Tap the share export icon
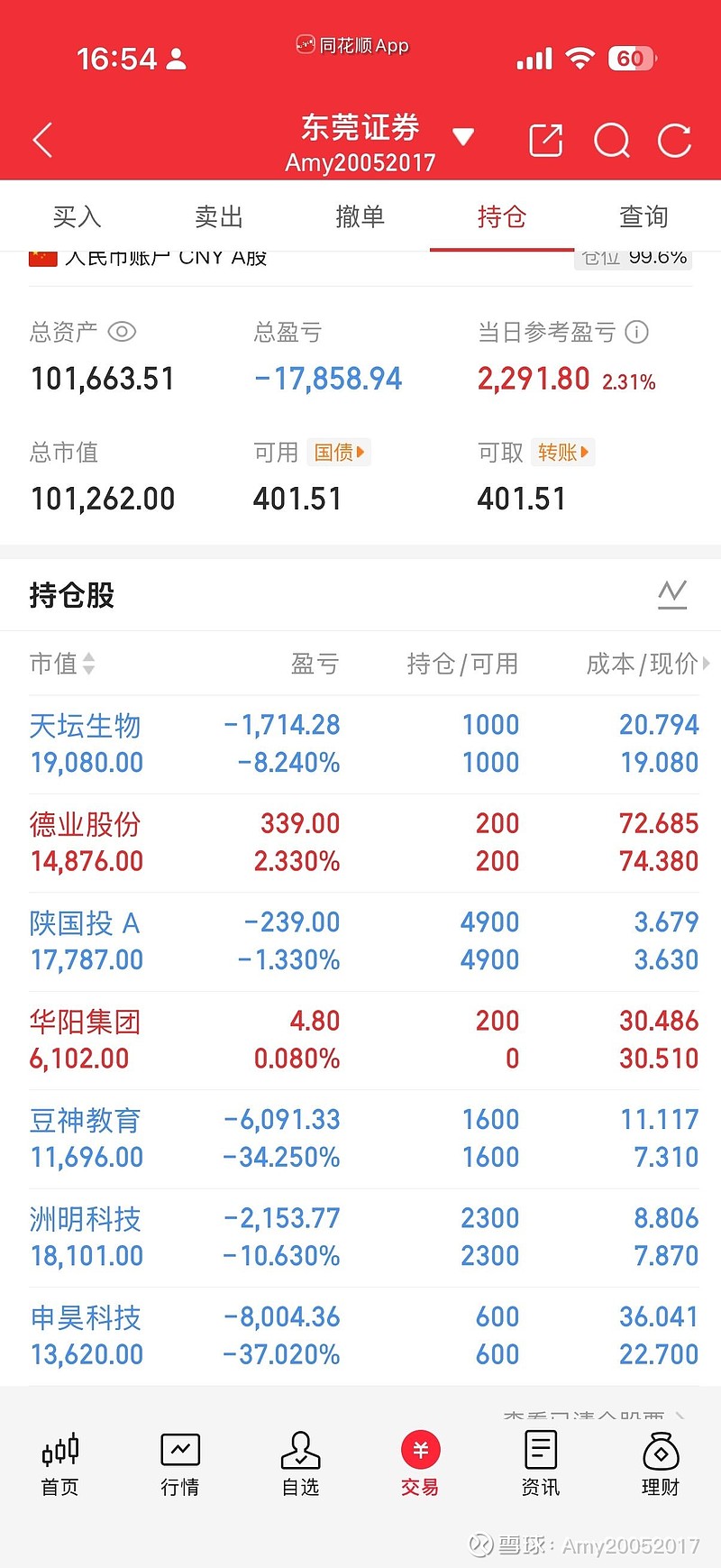Screen dimensions: 721x1568 pos(545,141)
